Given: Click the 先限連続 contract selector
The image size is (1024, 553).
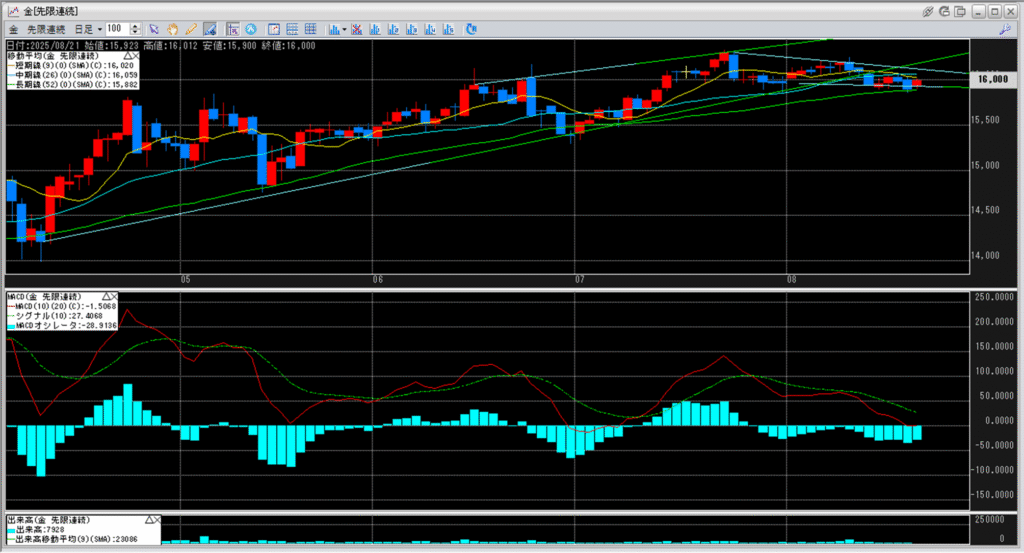Looking at the screenshot, I should click(47, 29).
